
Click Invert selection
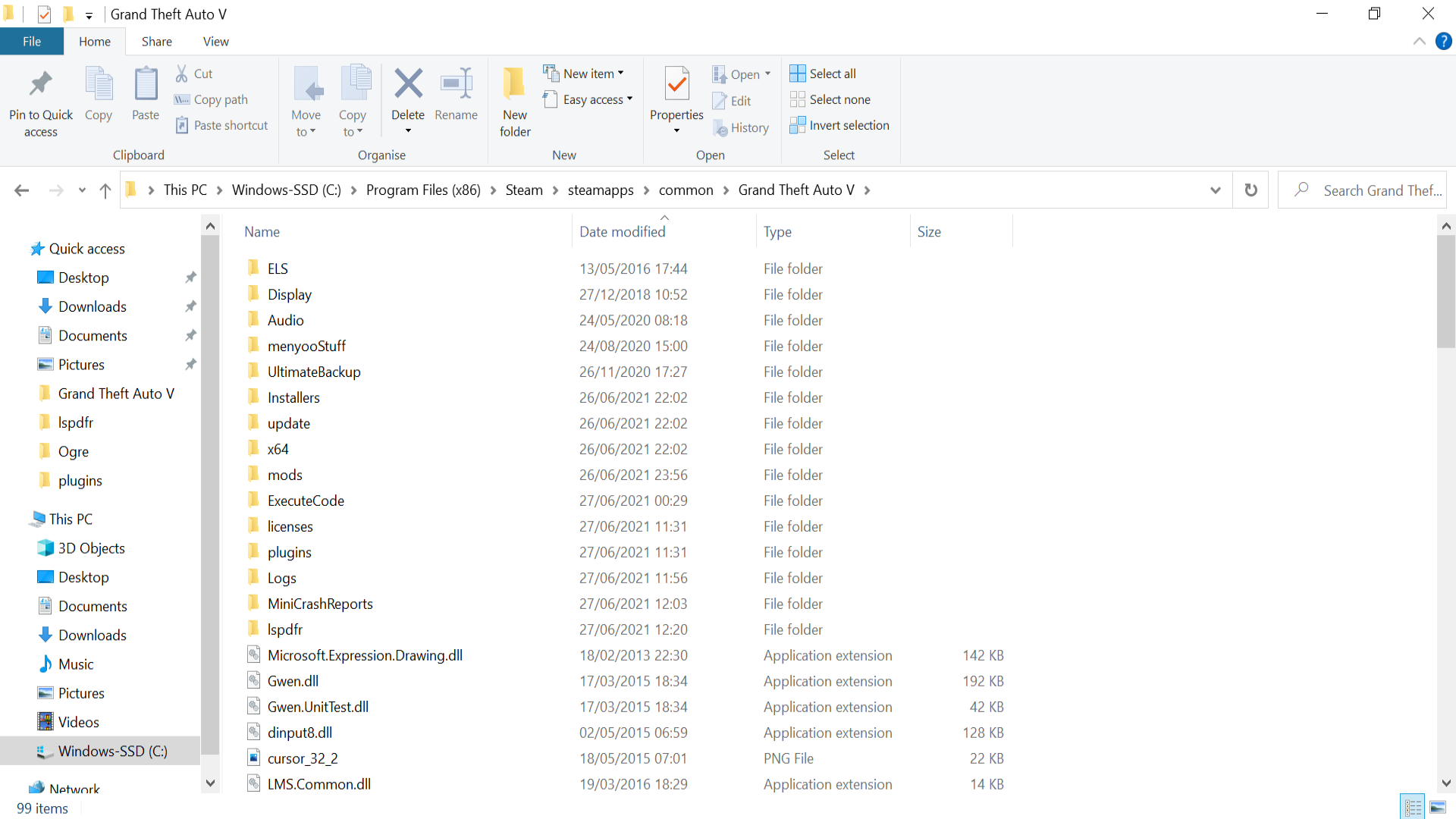pyautogui.click(x=839, y=125)
